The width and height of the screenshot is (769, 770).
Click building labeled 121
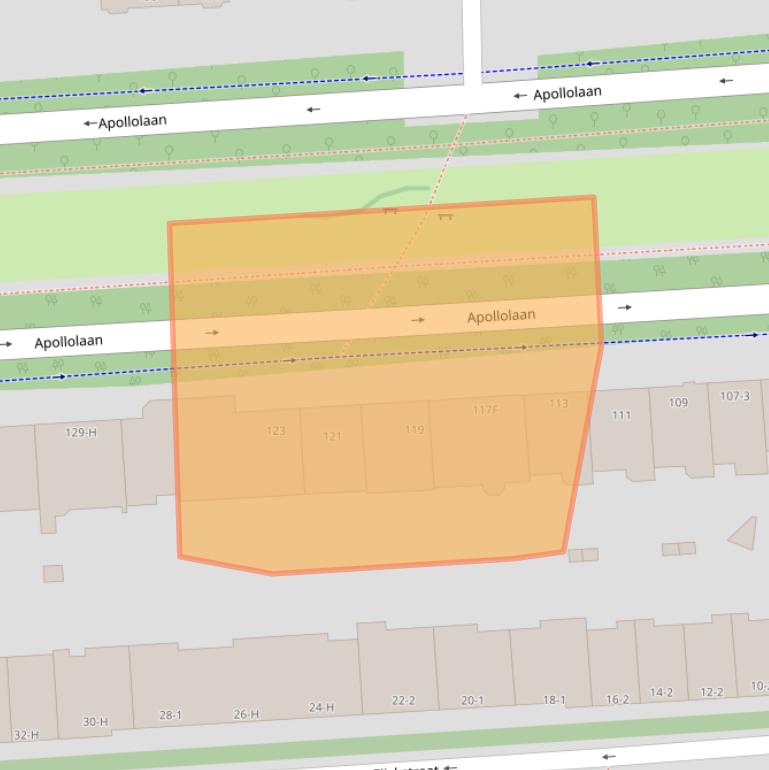click(x=332, y=437)
